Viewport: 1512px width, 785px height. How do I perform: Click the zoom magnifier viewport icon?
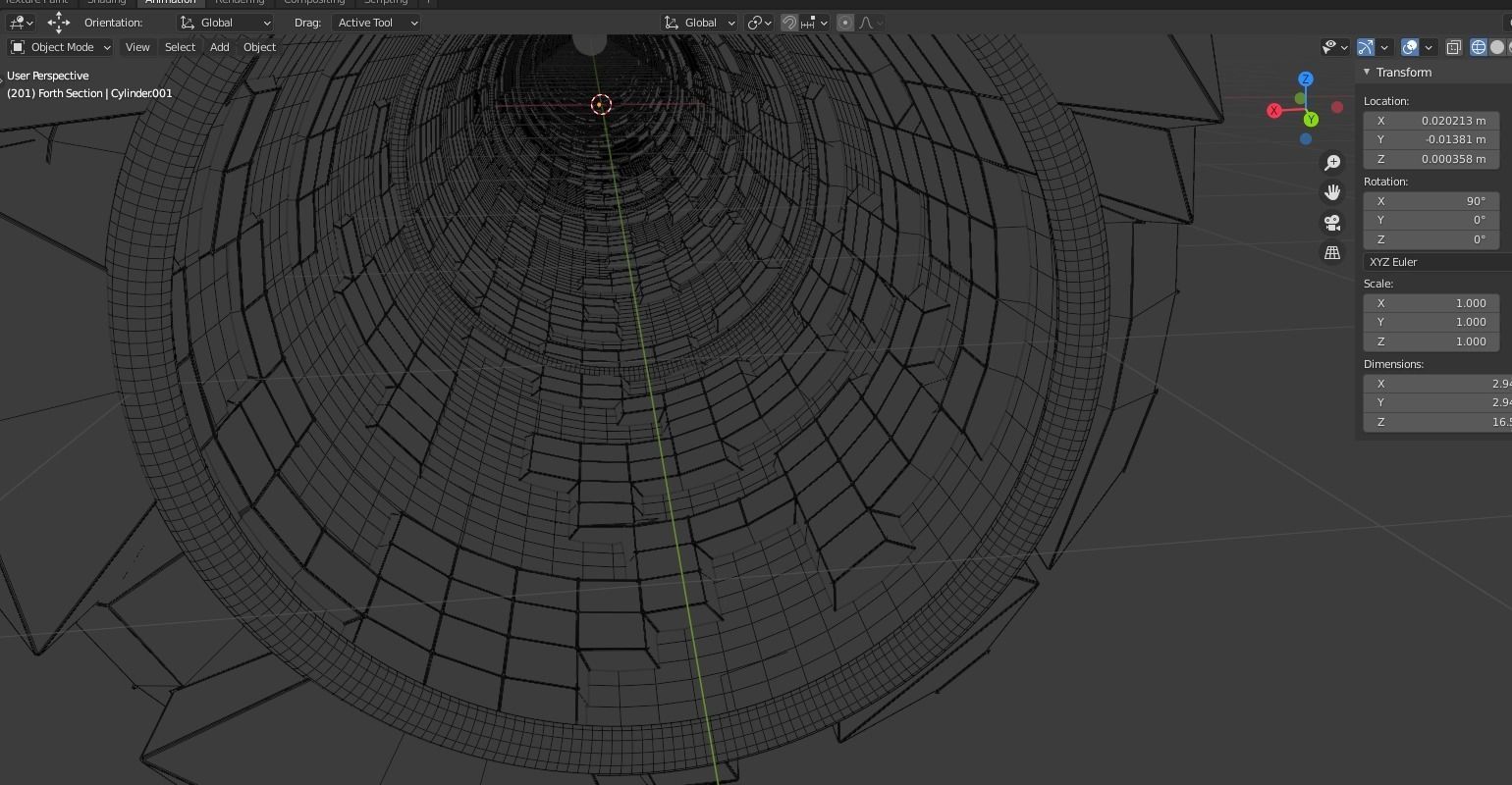pos(1332,162)
